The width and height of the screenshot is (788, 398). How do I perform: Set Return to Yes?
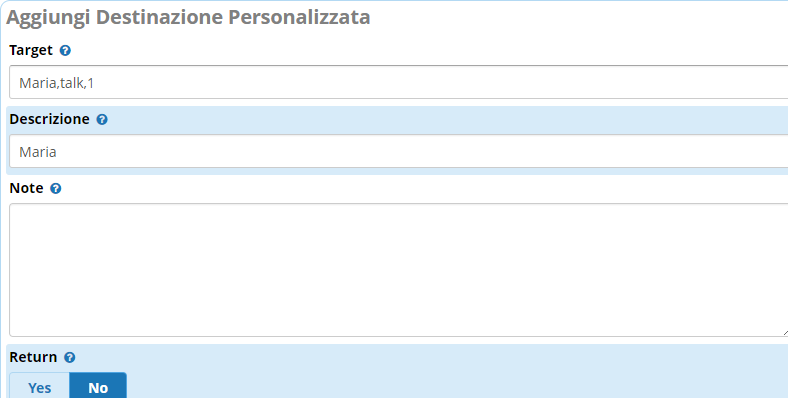(39, 387)
